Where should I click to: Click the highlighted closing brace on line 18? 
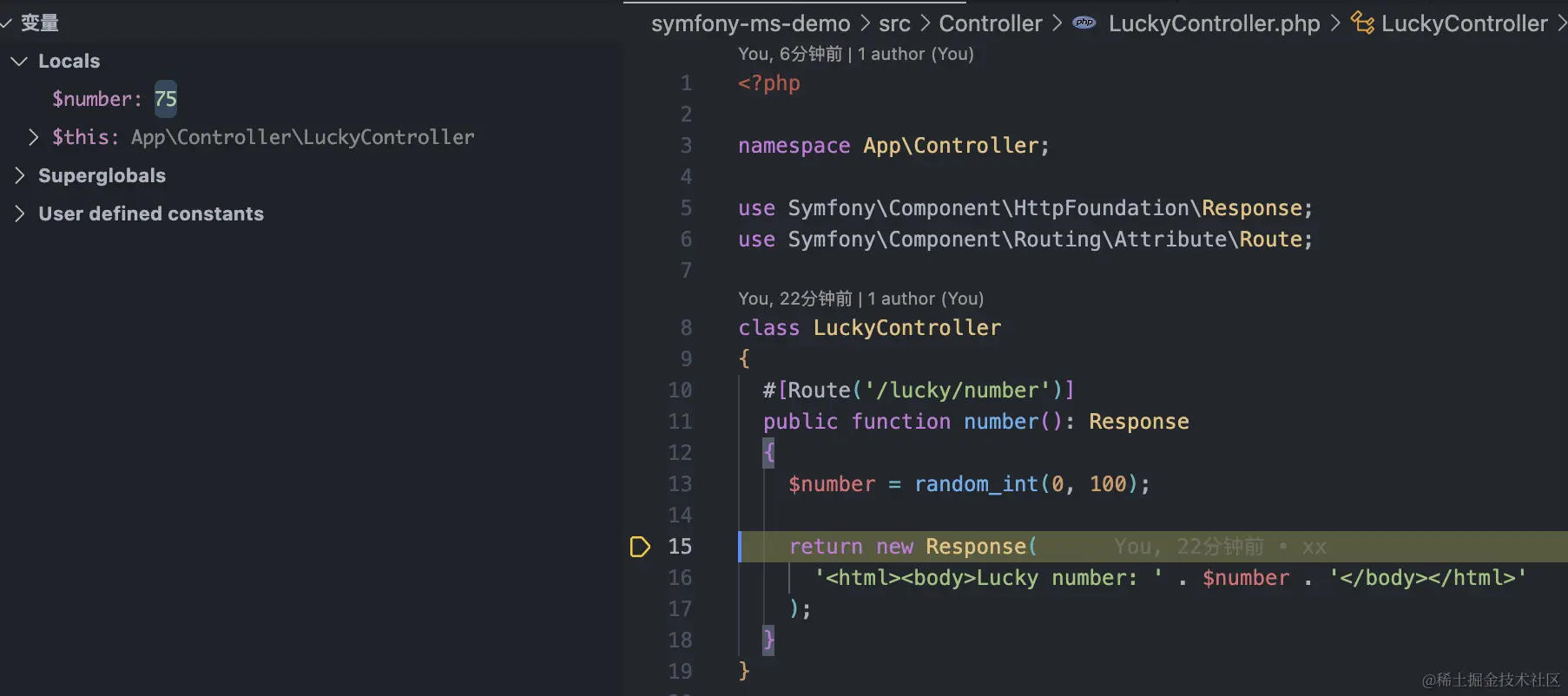pos(768,640)
